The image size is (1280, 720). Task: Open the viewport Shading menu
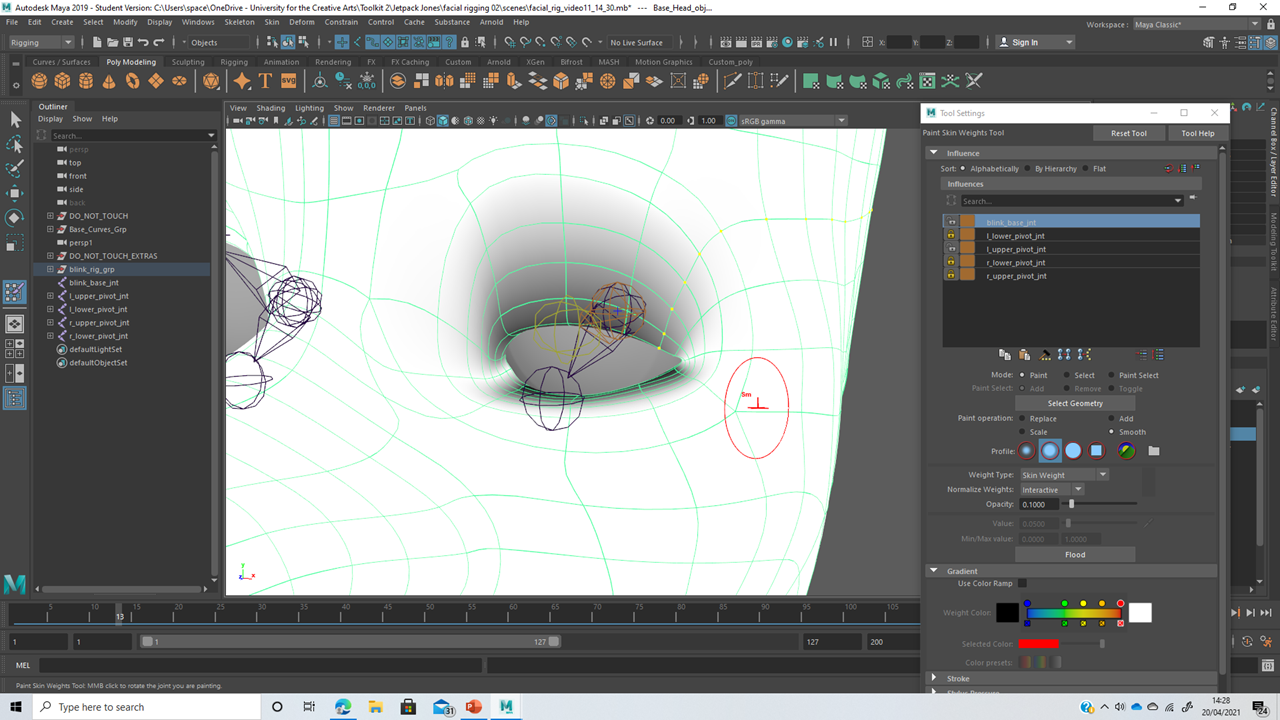[270, 108]
